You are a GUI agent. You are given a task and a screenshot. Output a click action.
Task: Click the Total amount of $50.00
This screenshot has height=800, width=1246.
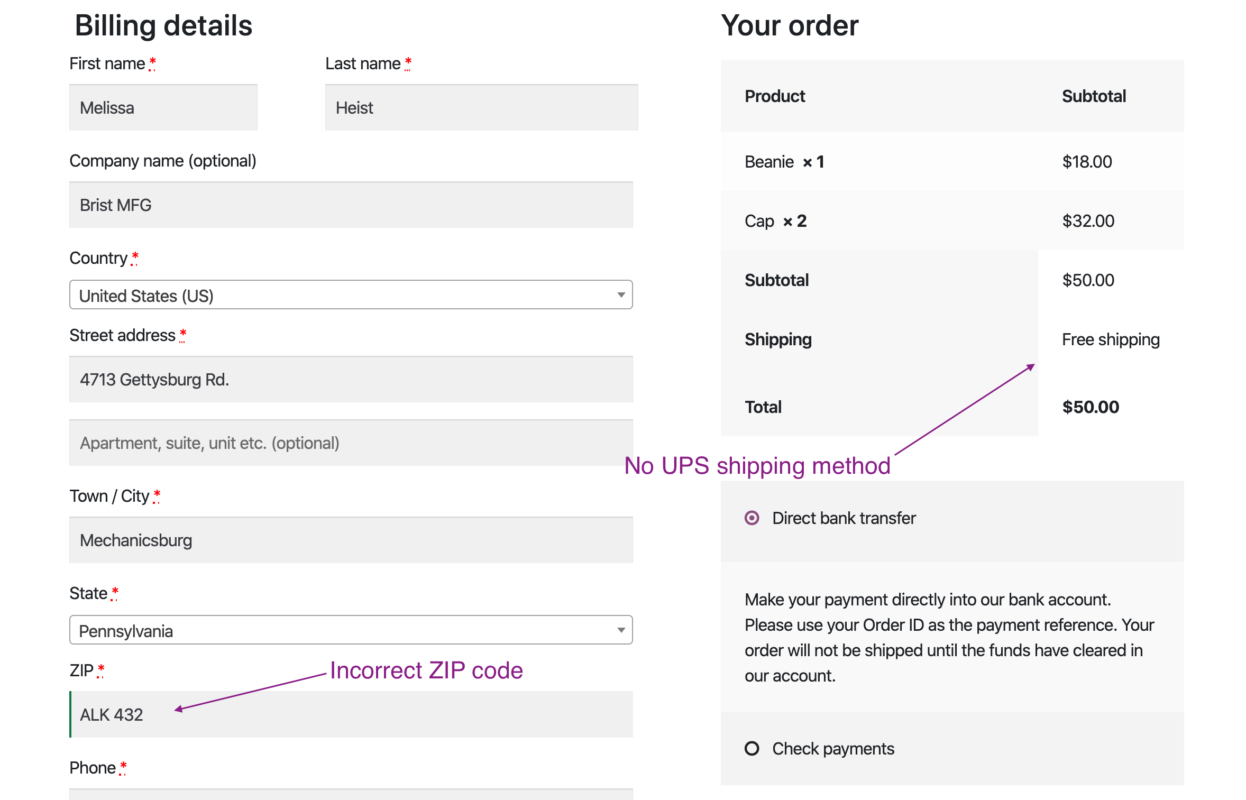(1087, 407)
